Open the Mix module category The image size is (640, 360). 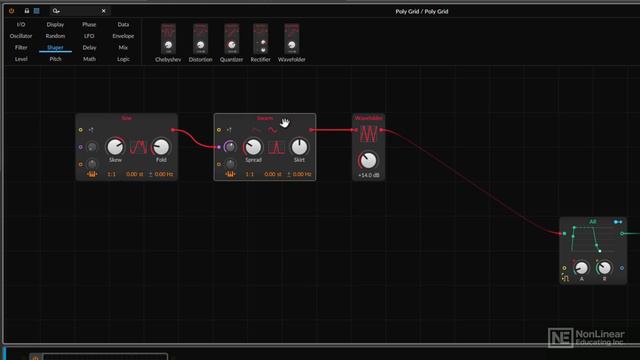pos(123,47)
